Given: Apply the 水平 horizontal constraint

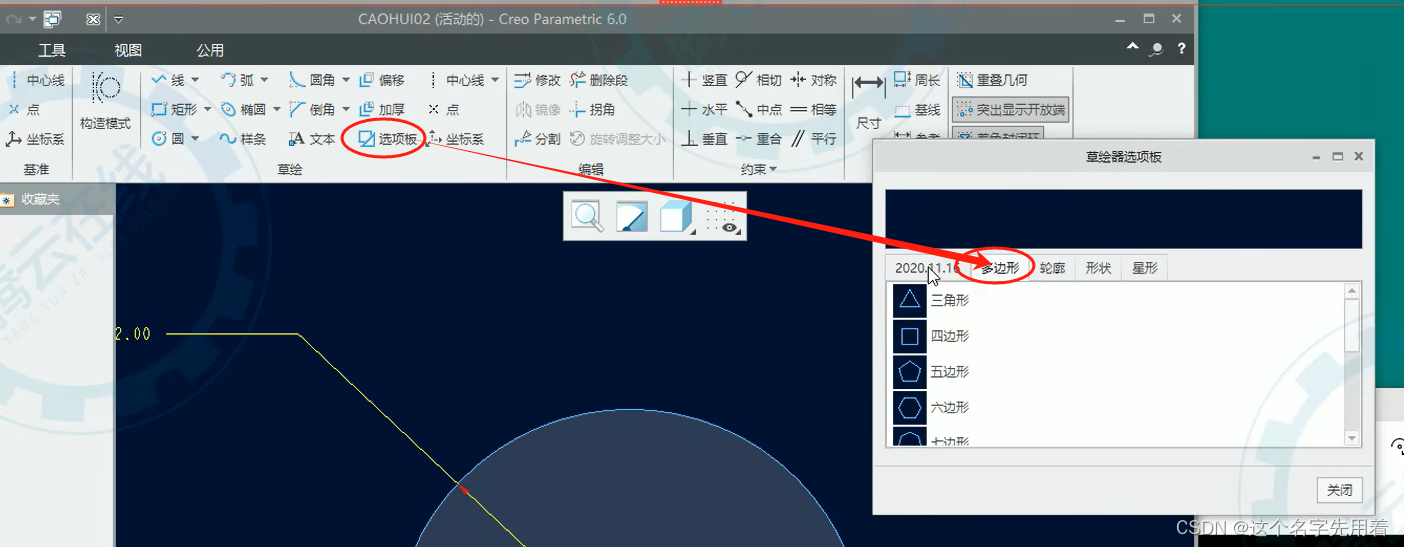Looking at the screenshot, I should tap(705, 109).
